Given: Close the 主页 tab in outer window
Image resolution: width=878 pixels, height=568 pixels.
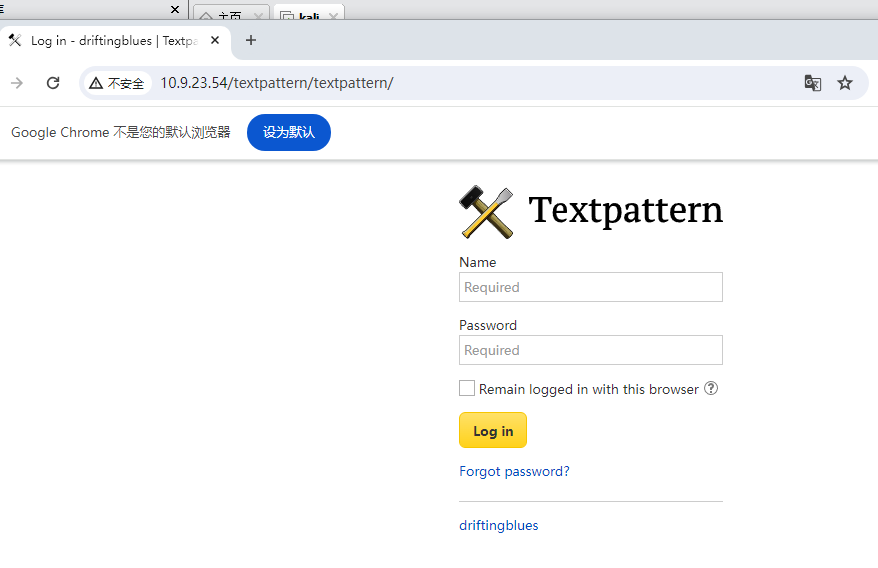Looking at the screenshot, I should 258,16.
